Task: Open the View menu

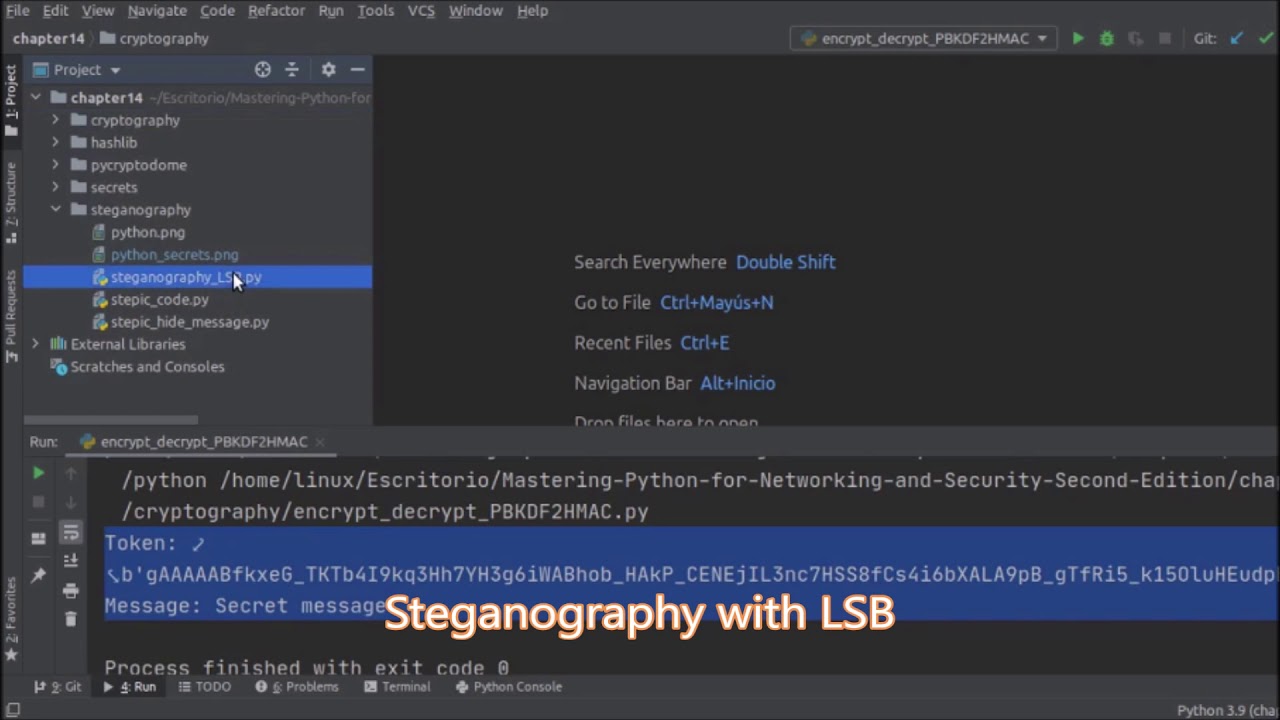Action: tap(98, 10)
